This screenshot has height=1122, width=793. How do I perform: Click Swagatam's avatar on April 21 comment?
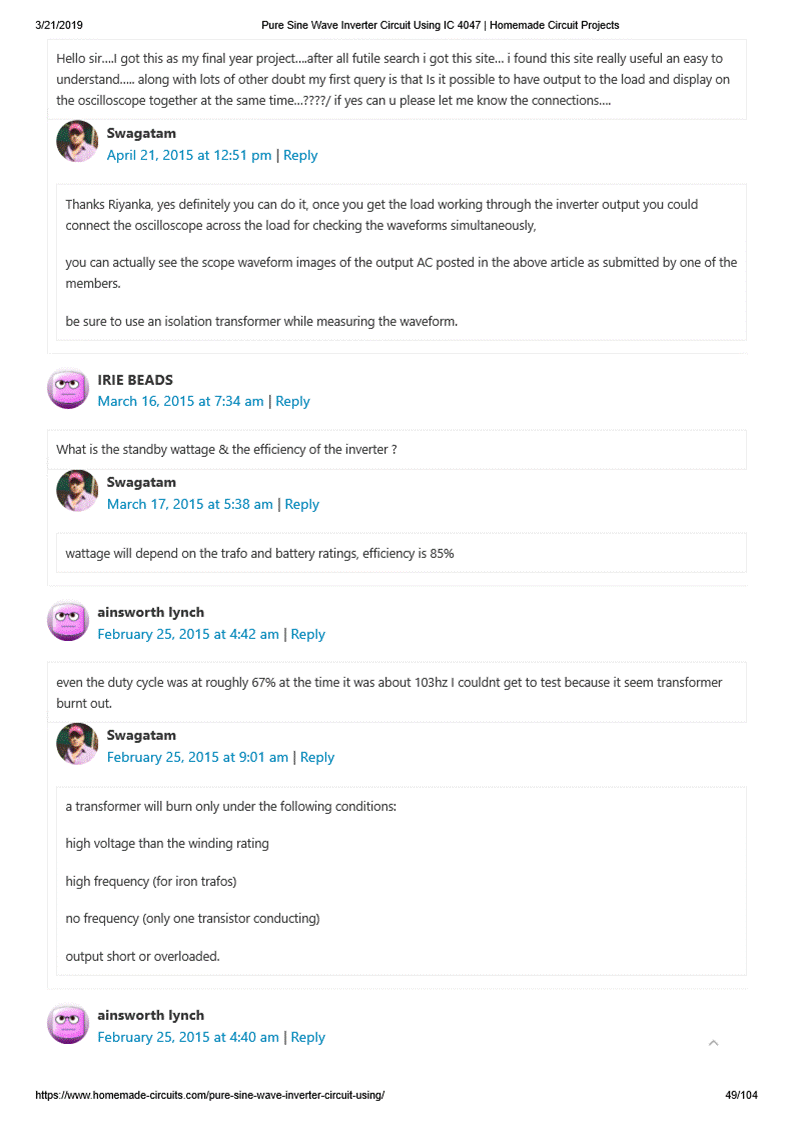(x=77, y=141)
